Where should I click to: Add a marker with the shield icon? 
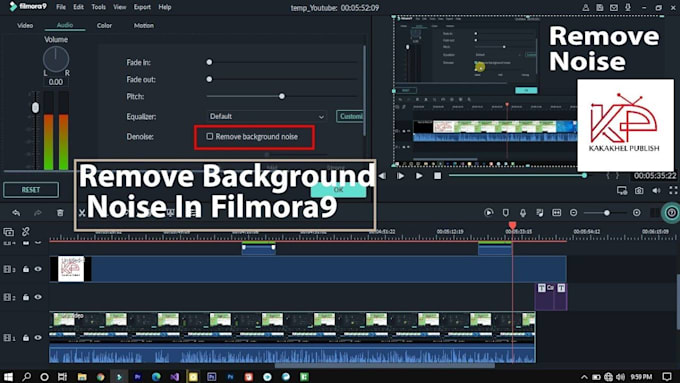pyautogui.click(x=506, y=213)
